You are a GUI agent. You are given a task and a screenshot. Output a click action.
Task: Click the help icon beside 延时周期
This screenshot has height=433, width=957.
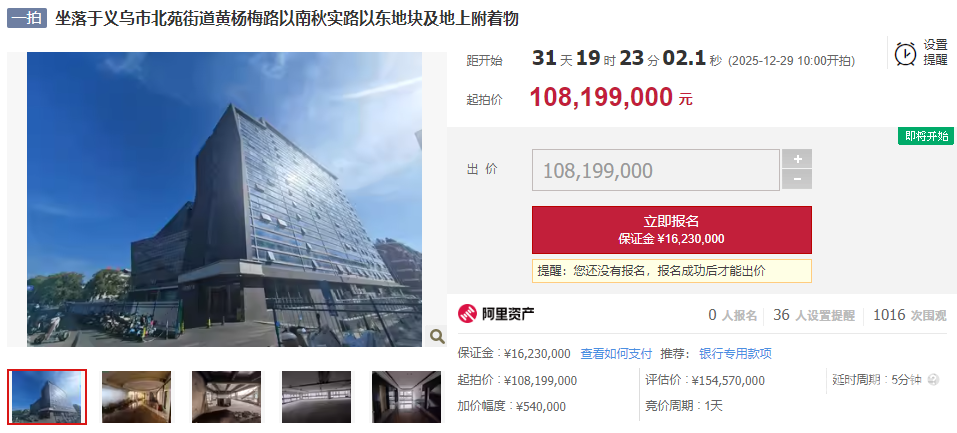tap(933, 380)
